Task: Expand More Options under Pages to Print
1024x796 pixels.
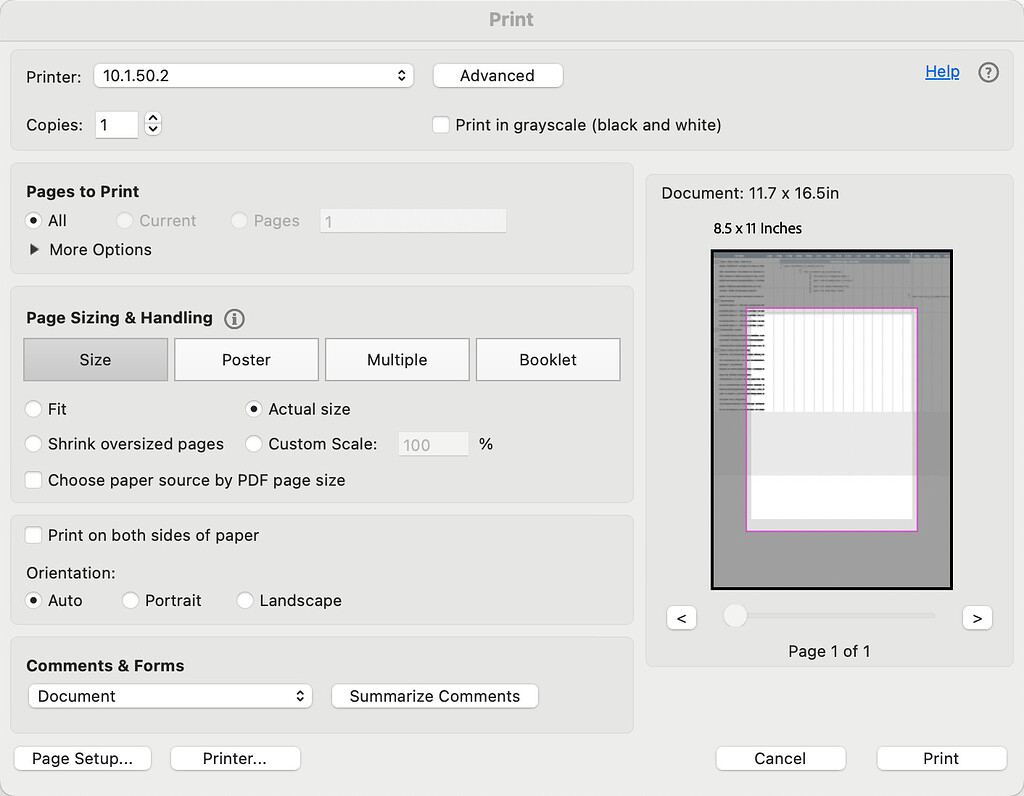Action: pos(36,249)
